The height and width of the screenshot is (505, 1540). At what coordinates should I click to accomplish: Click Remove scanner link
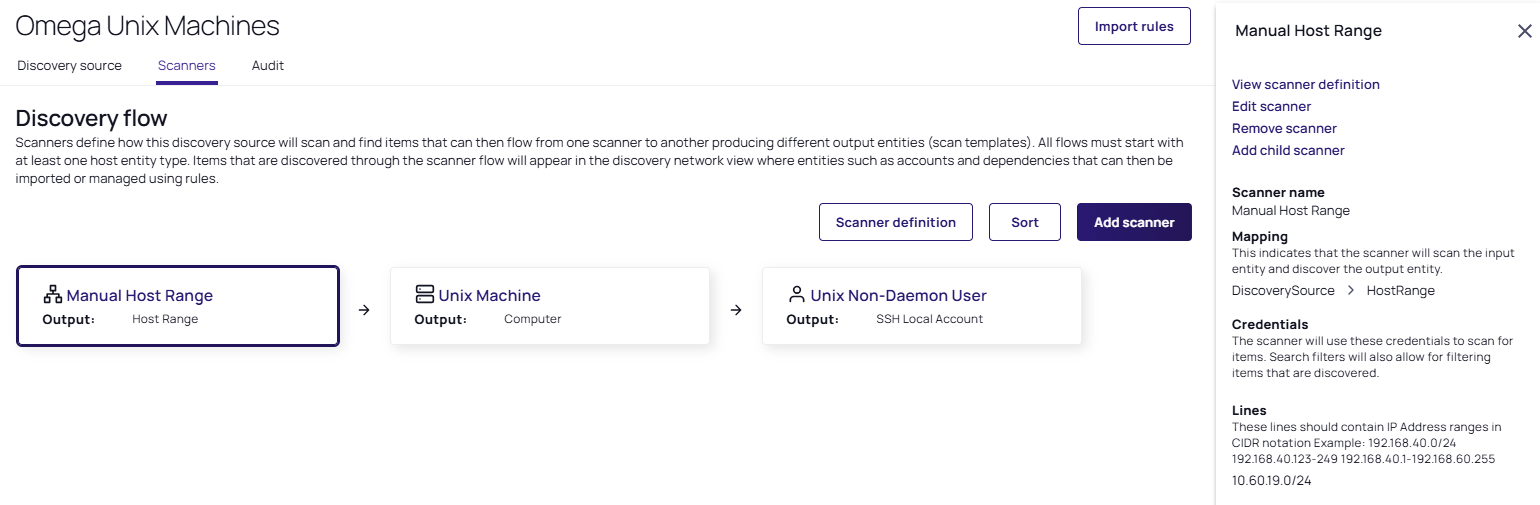pos(1284,128)
